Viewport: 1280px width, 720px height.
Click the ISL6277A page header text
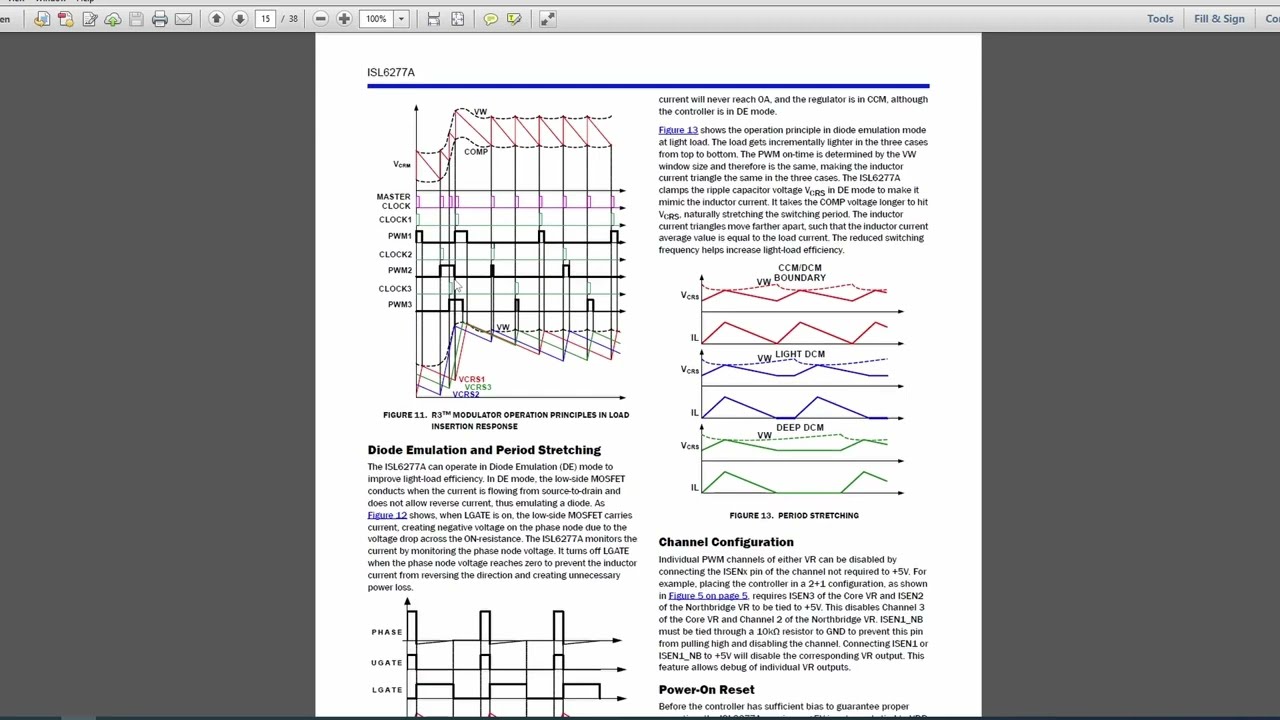[x=391, y=72]
